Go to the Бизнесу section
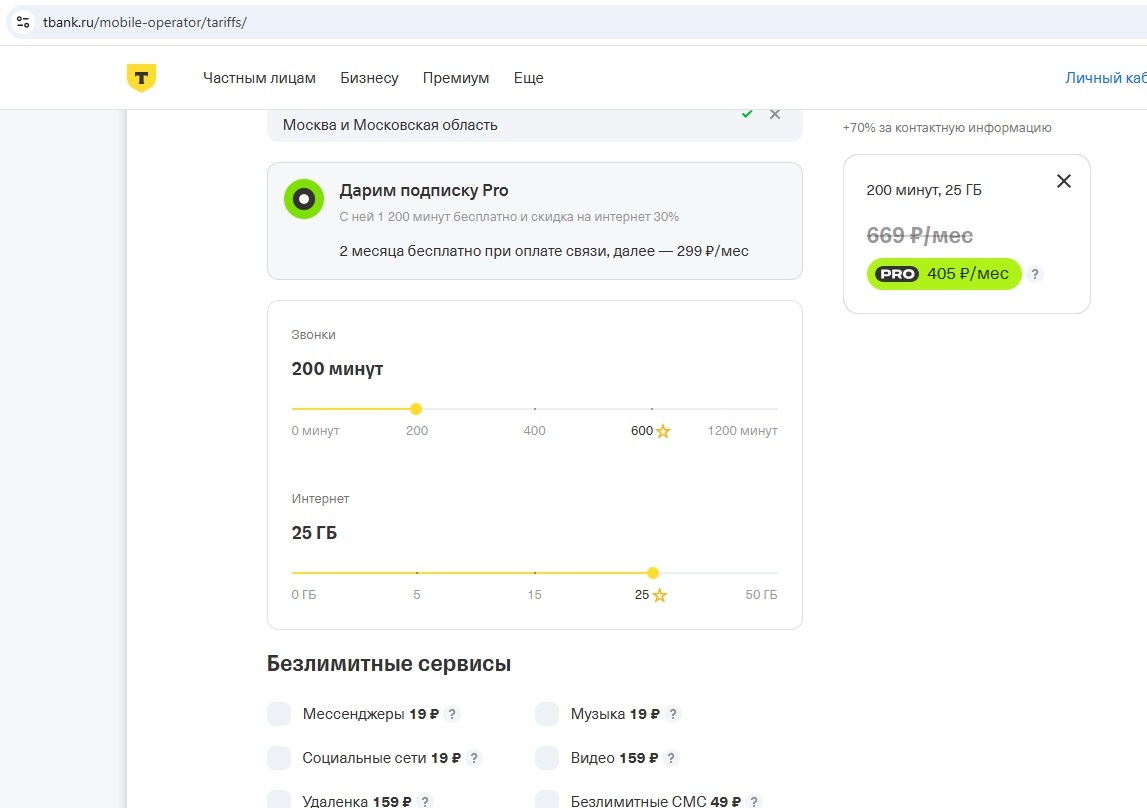This screenshot has width=1147, height=808. click(x=369, y=78)
